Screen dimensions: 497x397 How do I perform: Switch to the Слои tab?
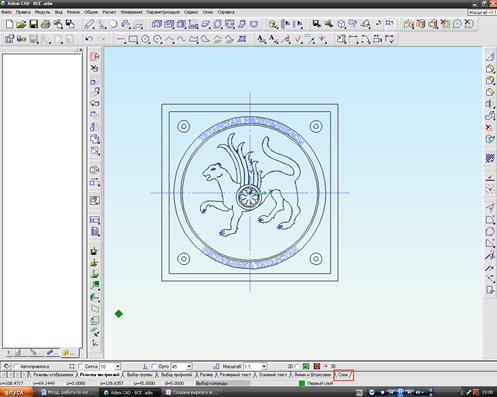[343, 375]
